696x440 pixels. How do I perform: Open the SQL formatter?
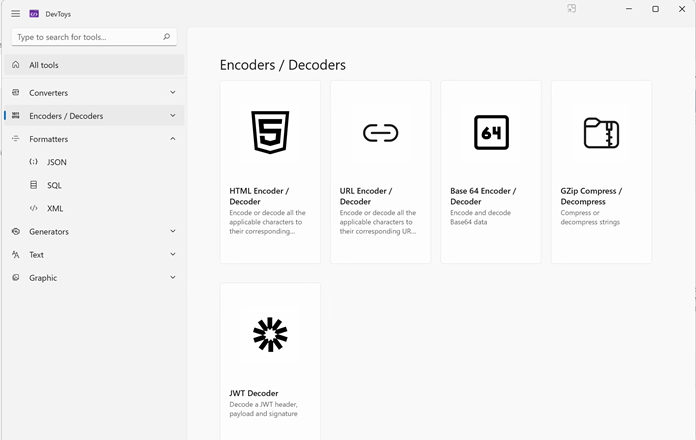(54, 185)
